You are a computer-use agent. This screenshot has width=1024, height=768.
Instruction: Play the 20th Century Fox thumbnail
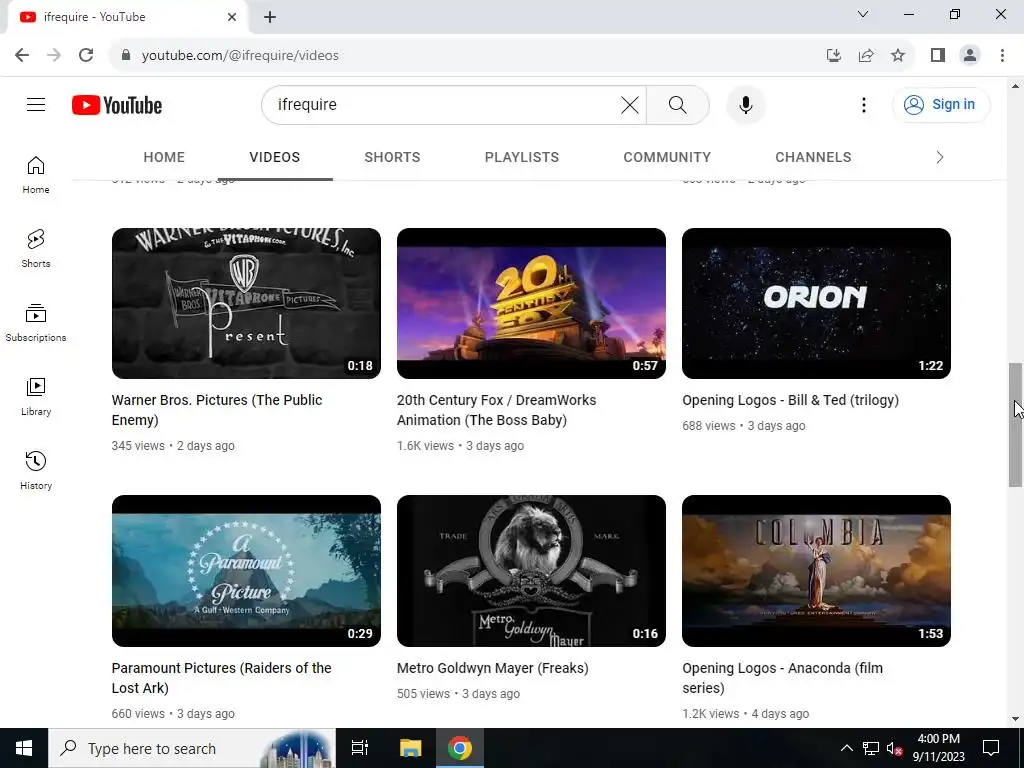point(531,303)
